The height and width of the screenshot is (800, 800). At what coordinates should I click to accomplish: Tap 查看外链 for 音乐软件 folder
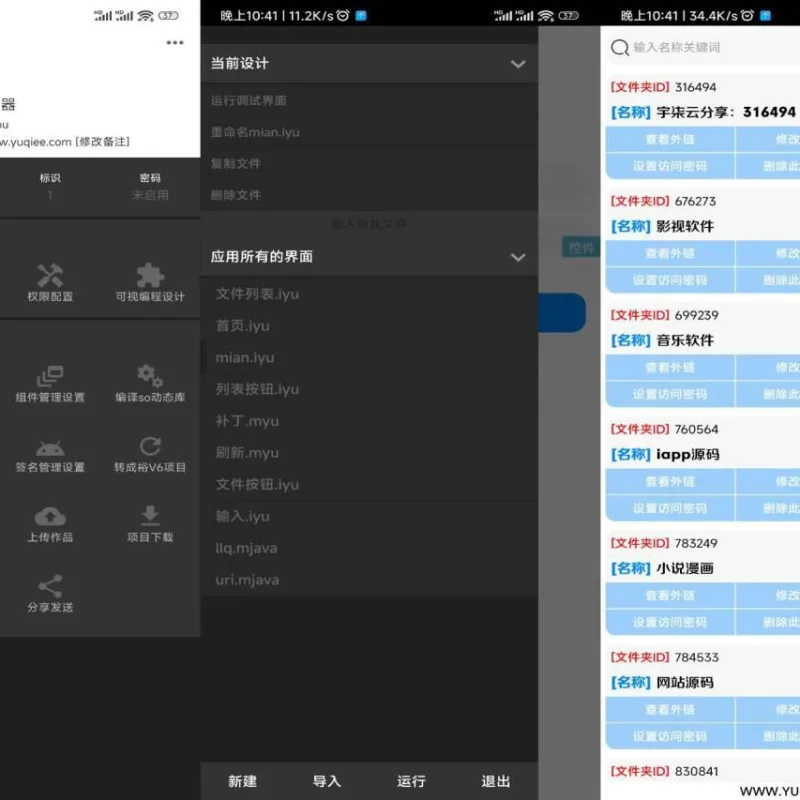[670, 367]
